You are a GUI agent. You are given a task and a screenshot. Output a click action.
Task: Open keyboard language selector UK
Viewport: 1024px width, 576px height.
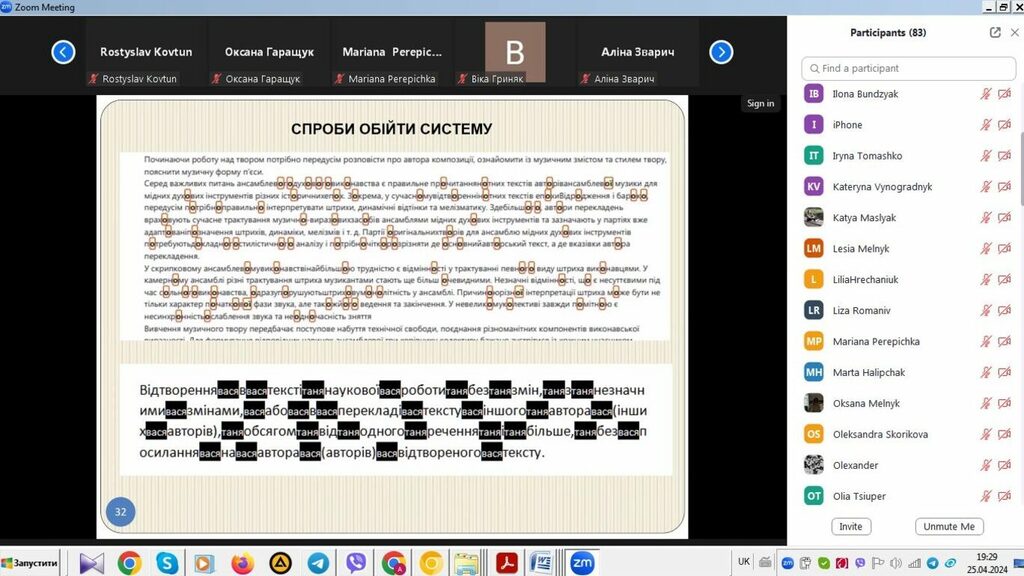pos(744,562)
